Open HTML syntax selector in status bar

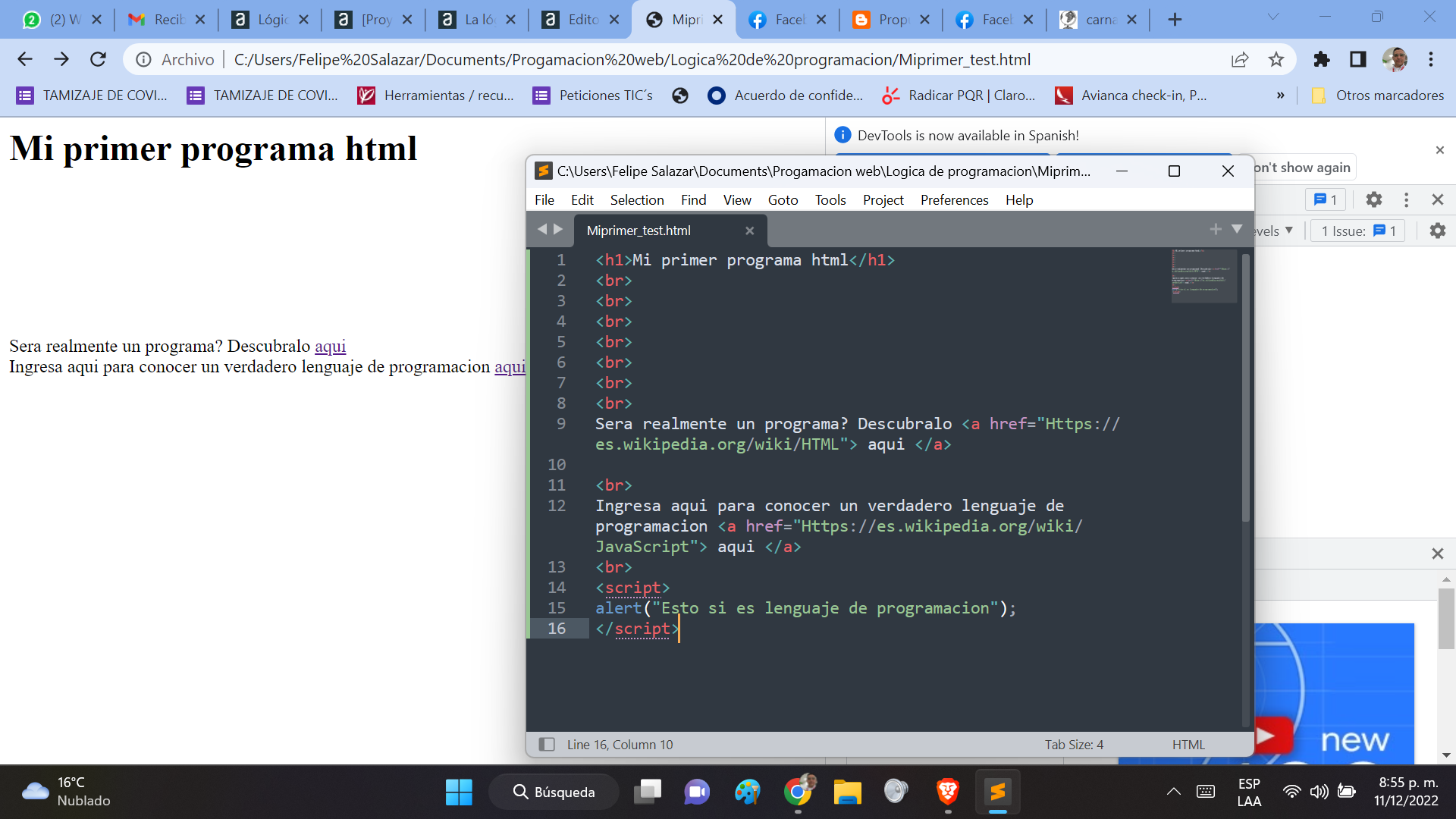click(x=1188, y=745)
